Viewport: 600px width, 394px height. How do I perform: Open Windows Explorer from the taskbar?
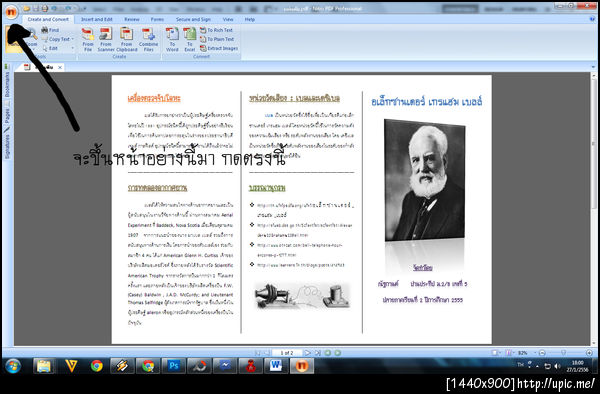44,366
